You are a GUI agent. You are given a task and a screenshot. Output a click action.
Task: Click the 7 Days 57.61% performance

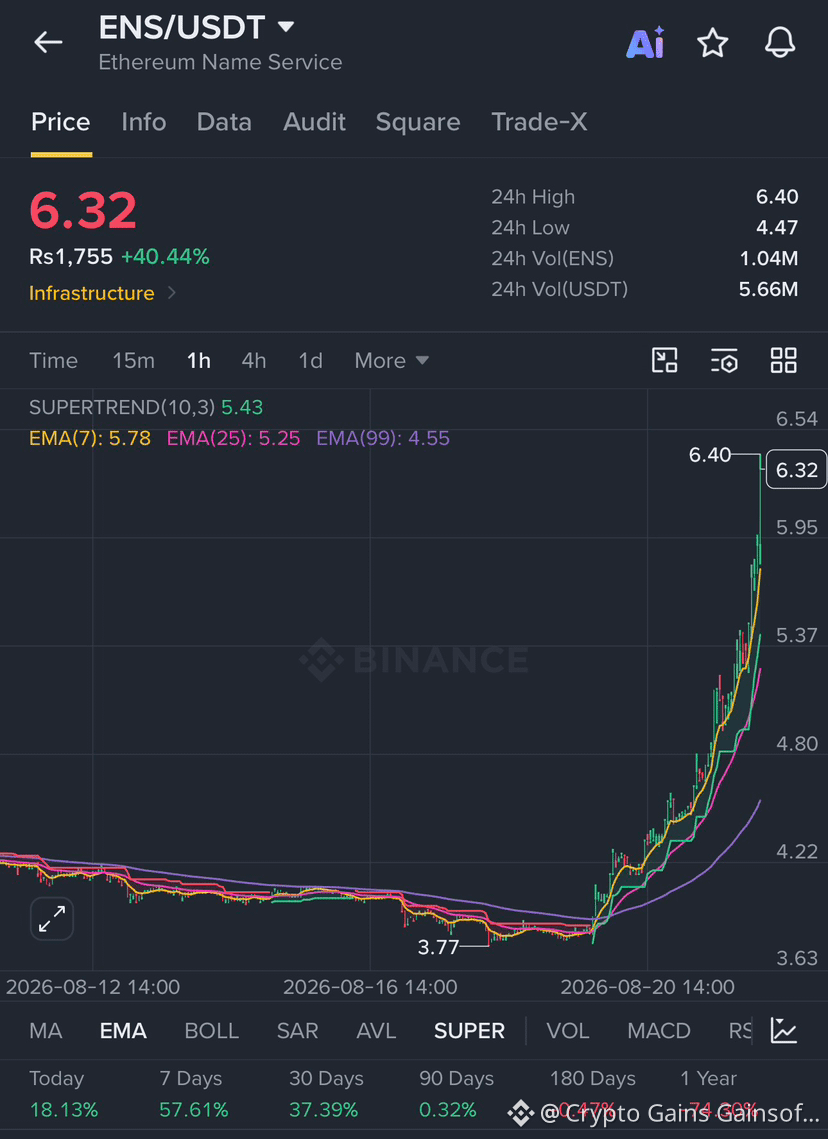click(194, 1094)
